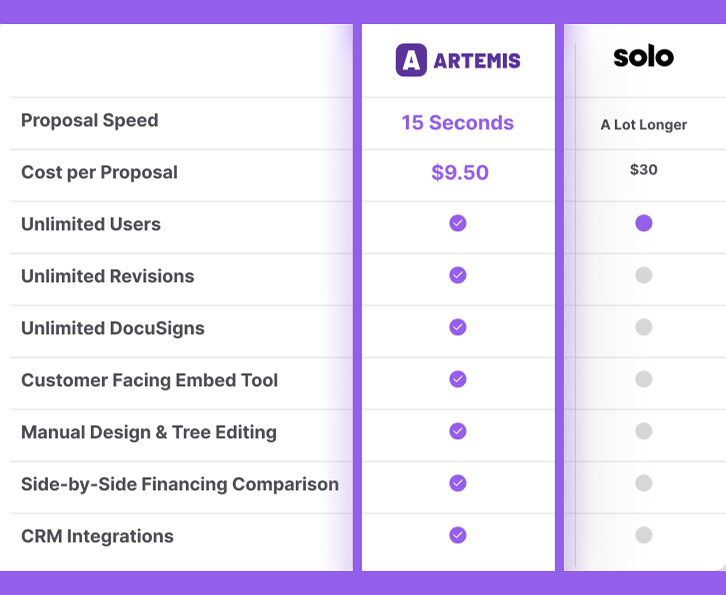The height and width of the screenshot is (595, 726).
Task: Click the Cost per Proposal row label
Action: click(x=99, y=172)
